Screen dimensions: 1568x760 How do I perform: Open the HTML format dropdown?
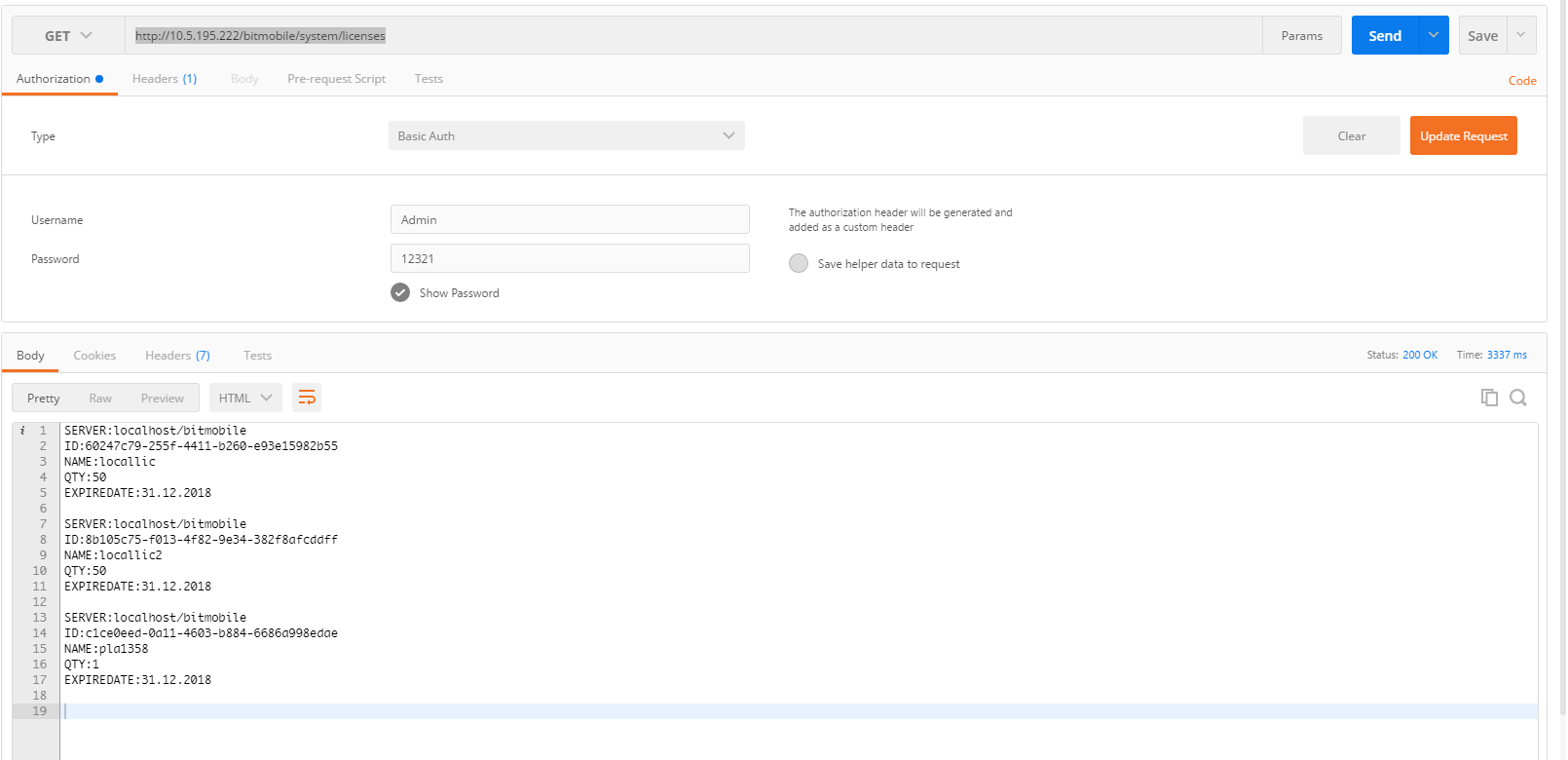[x=245, y=398]
